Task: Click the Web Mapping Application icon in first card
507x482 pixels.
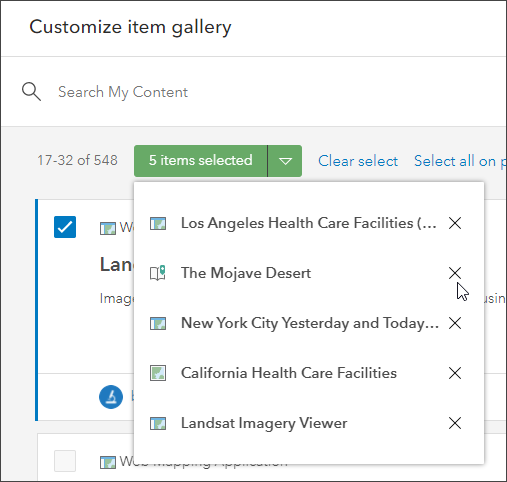Action: (108, 228)
